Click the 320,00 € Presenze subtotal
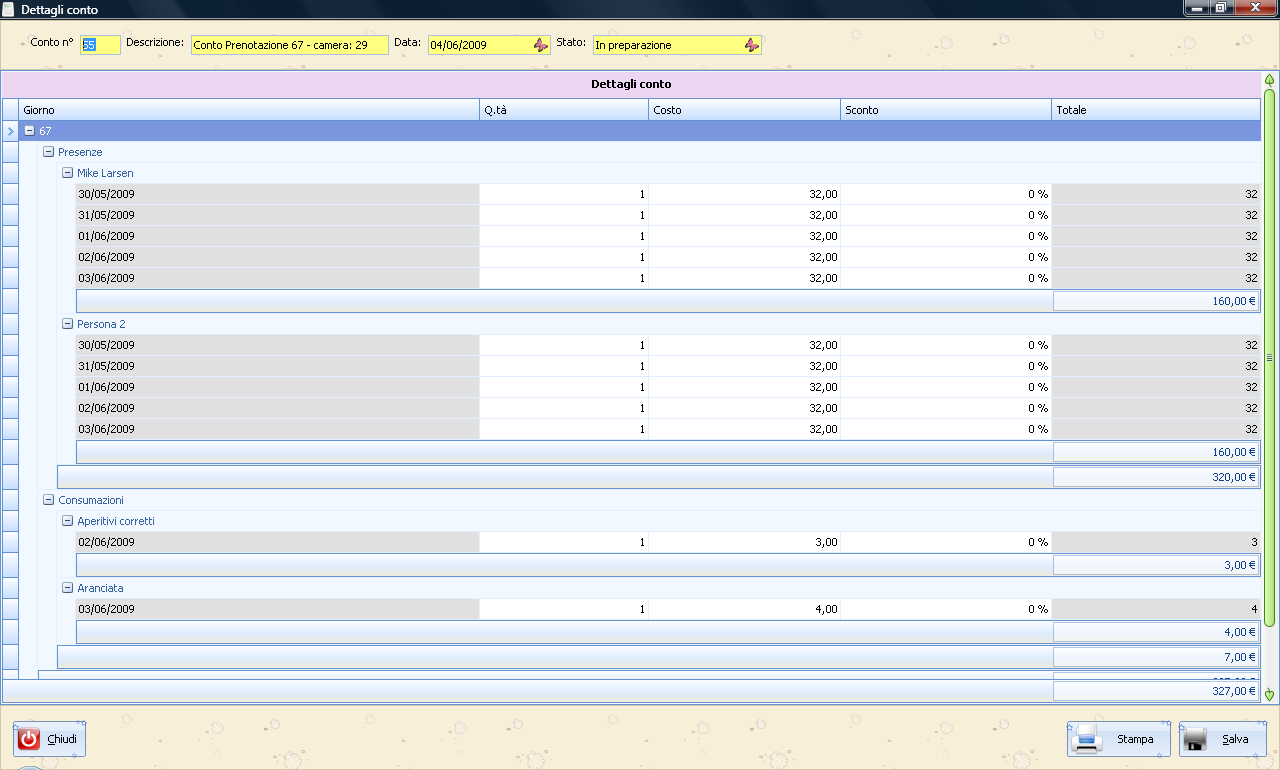 coord(1156,477)
